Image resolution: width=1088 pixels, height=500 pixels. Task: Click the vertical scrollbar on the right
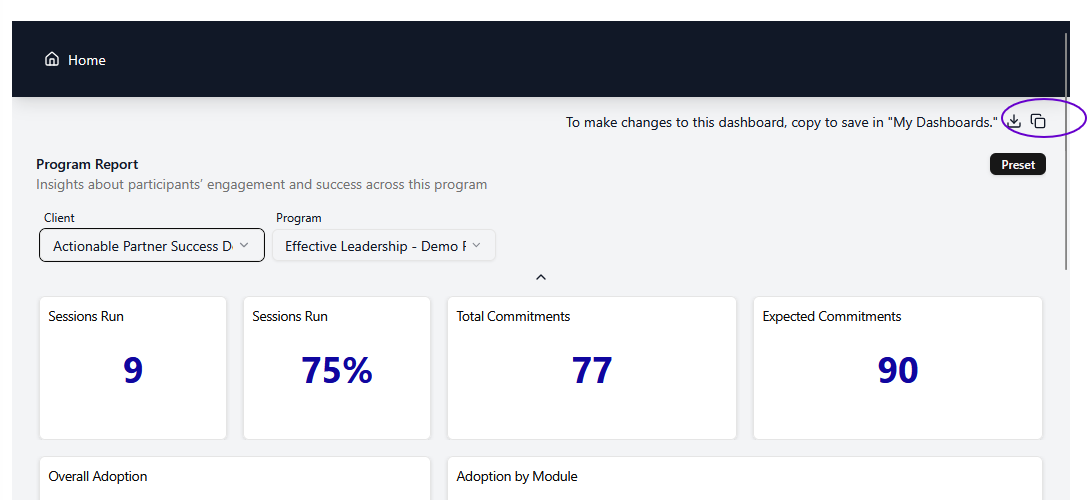coord(1067,150)
